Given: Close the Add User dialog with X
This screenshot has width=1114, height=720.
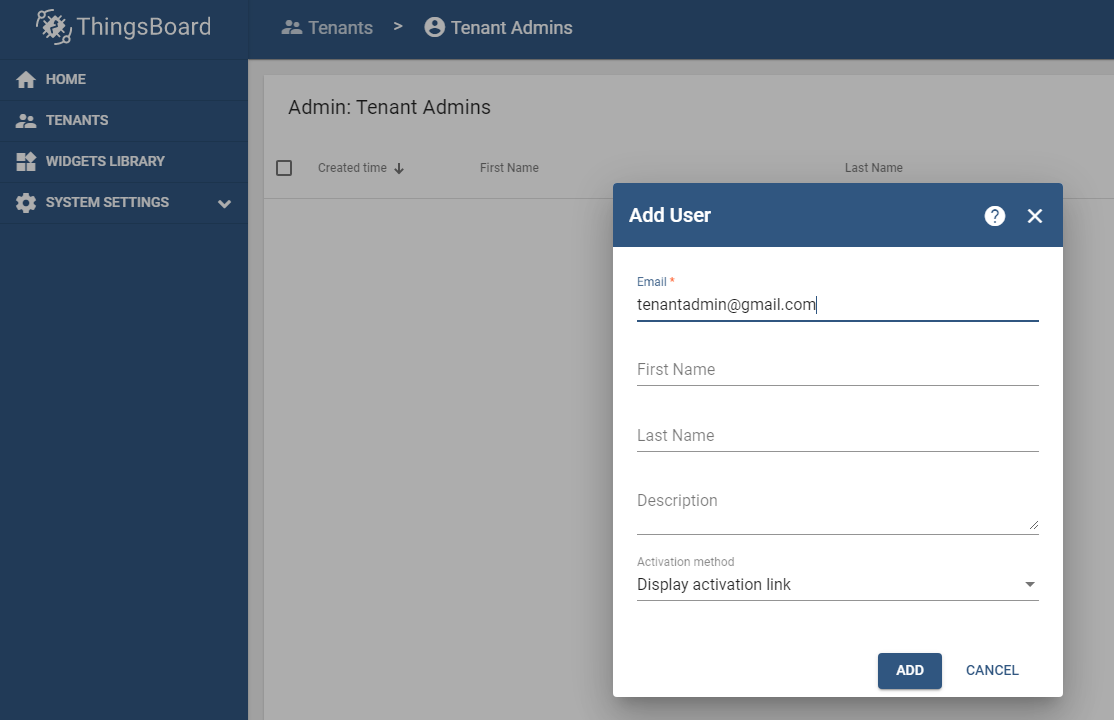Looking at the screenshot, I should 1035,216.
